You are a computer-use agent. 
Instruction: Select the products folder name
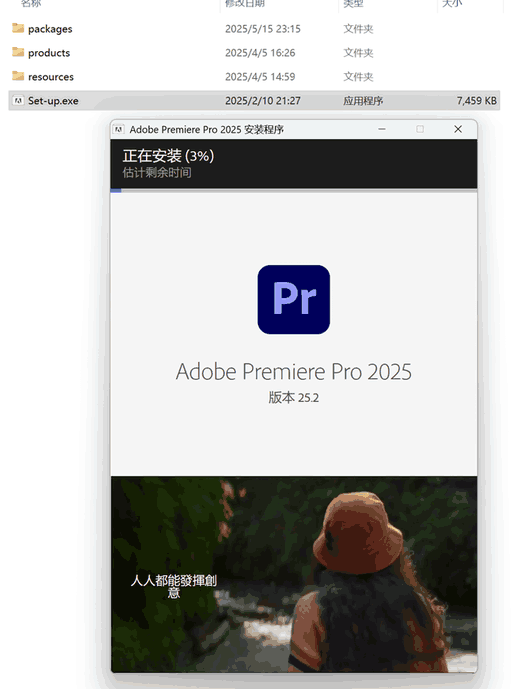click(49, 53)
